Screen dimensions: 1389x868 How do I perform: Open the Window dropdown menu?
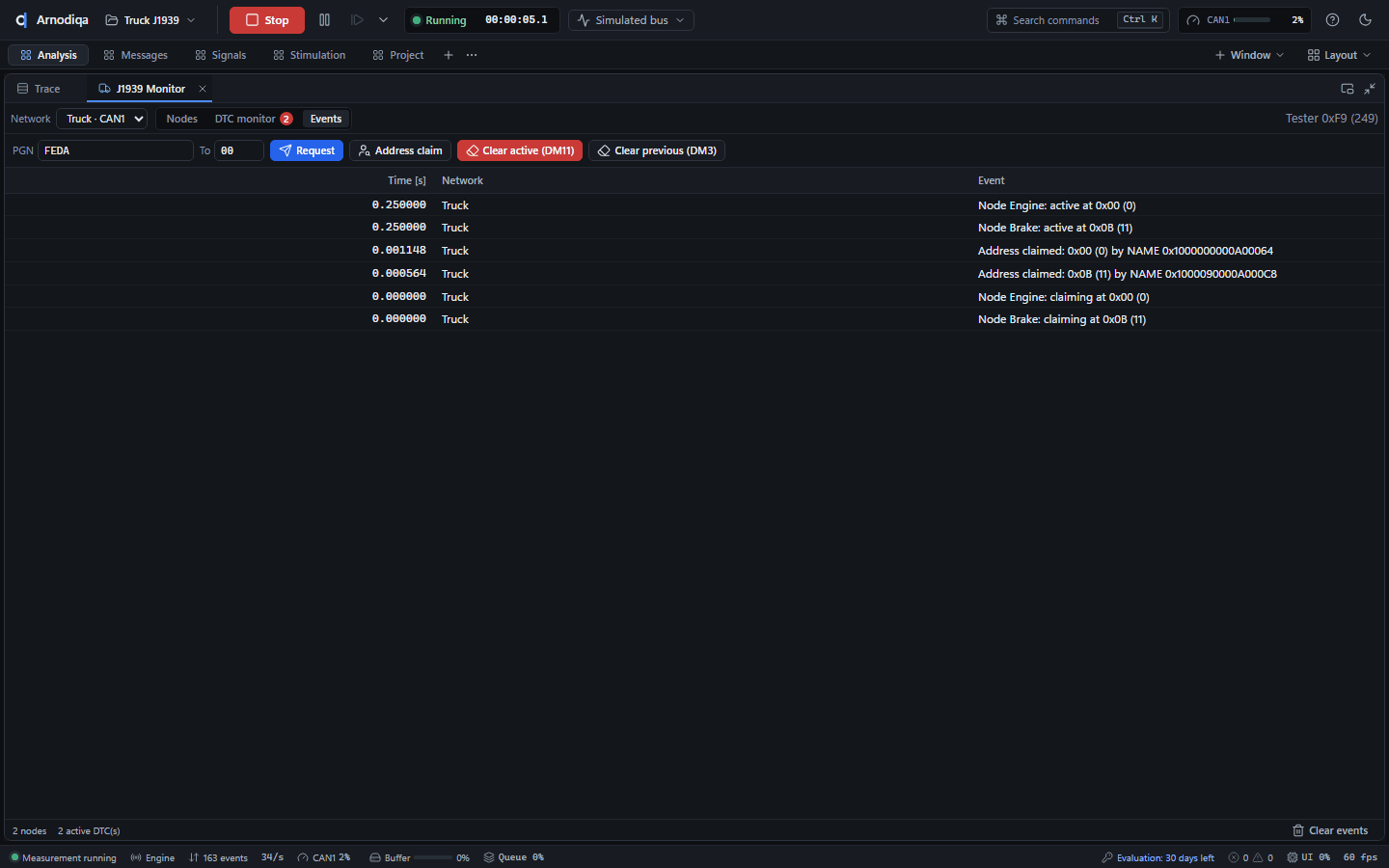point(1249,55)
